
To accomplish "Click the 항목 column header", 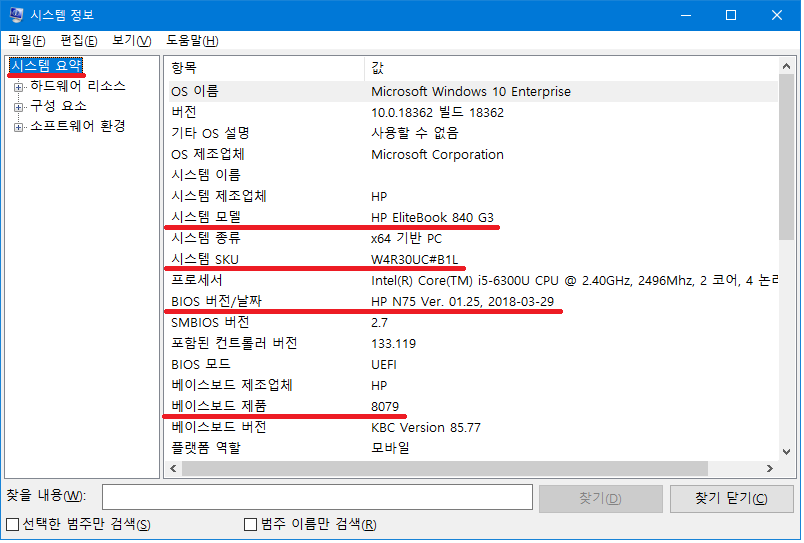I will pyautogui.click(x=265, y=68).
